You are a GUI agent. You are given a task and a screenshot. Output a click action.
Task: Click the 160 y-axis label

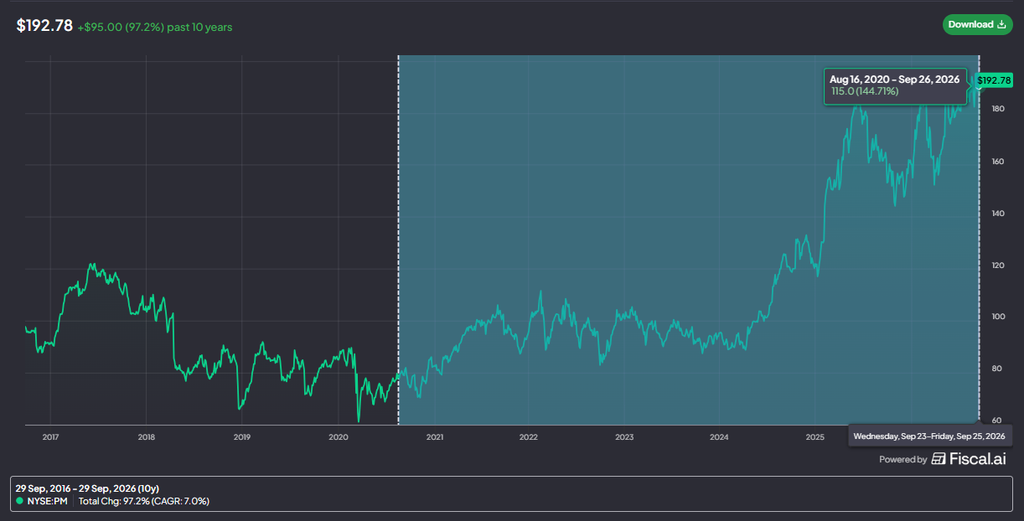click(998, 161)
